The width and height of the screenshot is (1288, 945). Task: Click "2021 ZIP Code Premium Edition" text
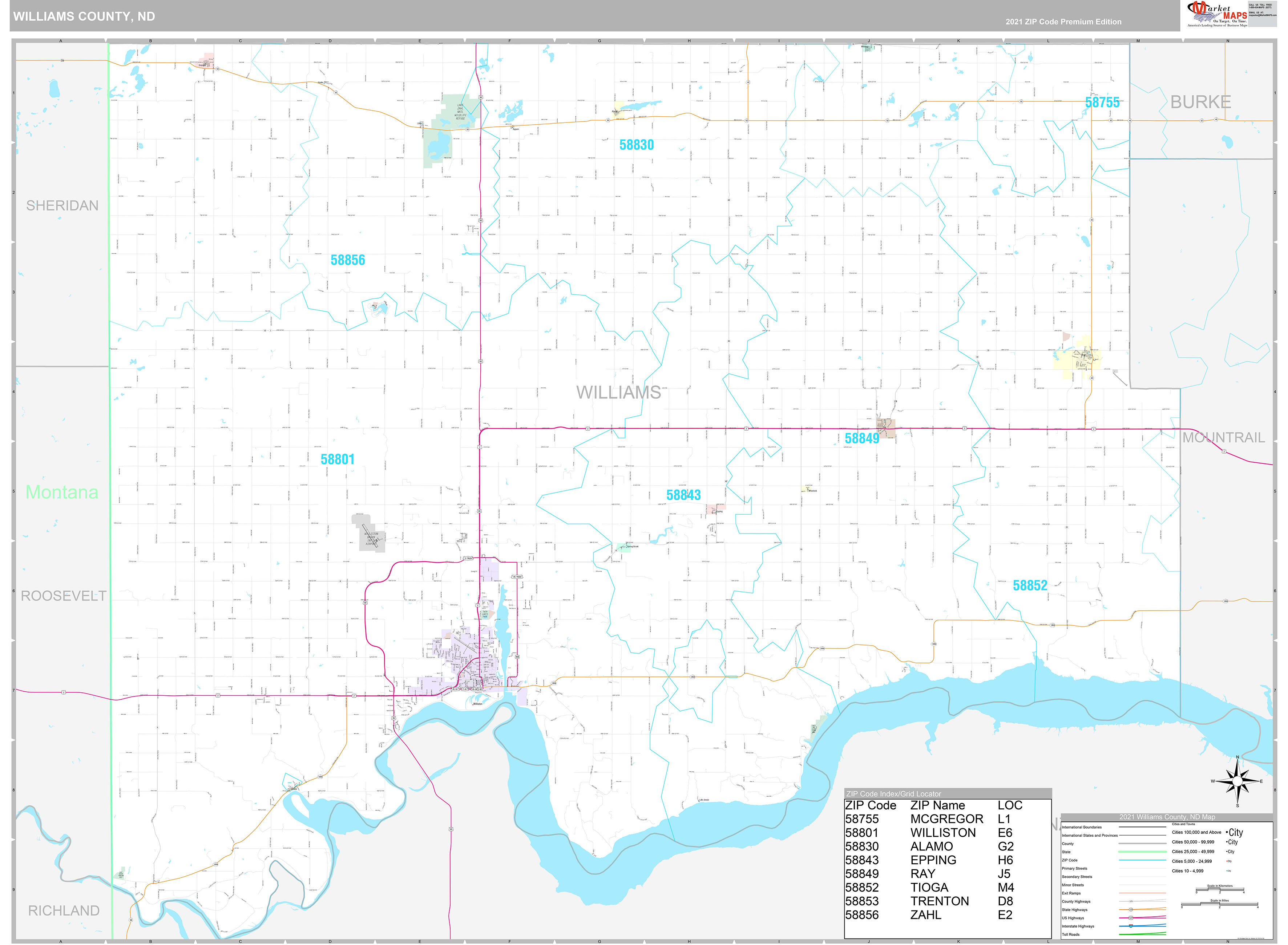point(1063,22)
